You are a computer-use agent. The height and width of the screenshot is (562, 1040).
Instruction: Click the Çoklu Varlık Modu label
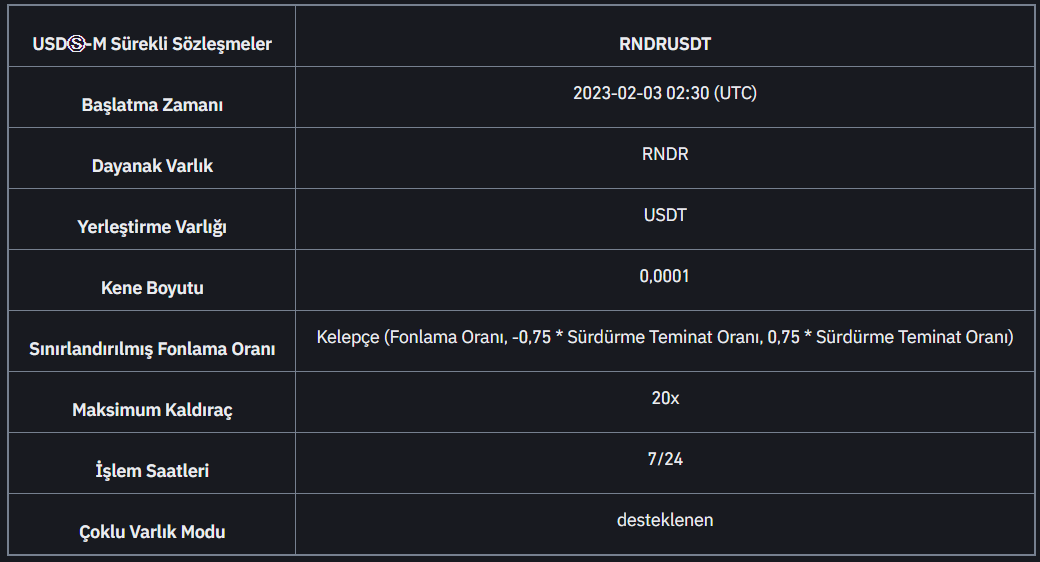[x=152, y=531]
